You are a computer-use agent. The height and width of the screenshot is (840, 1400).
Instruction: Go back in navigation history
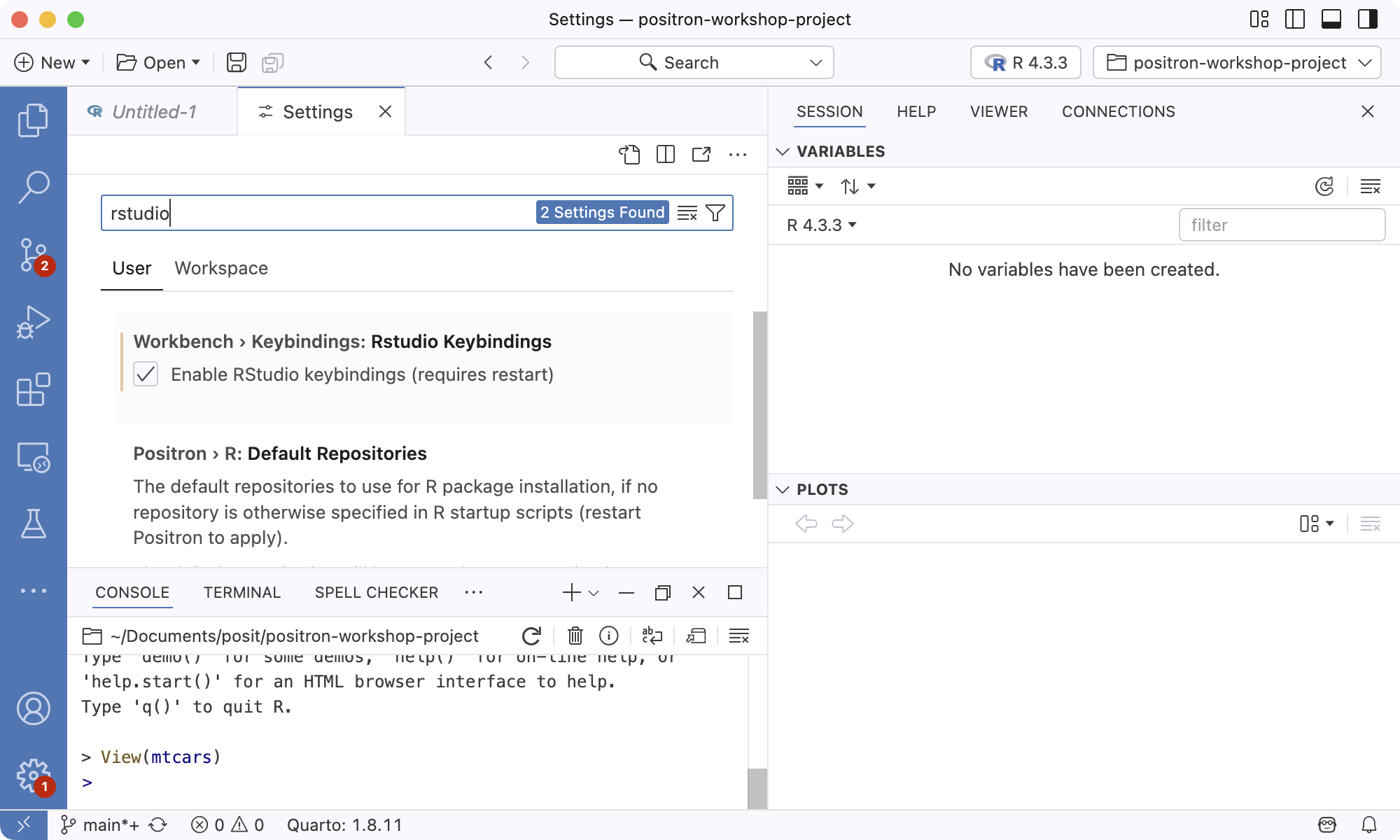click(489, 62)
